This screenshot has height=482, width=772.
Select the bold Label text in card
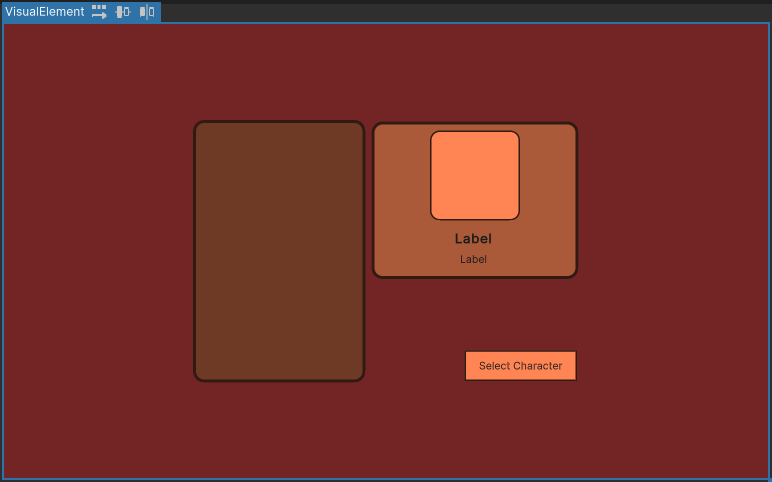coord(473,239)
